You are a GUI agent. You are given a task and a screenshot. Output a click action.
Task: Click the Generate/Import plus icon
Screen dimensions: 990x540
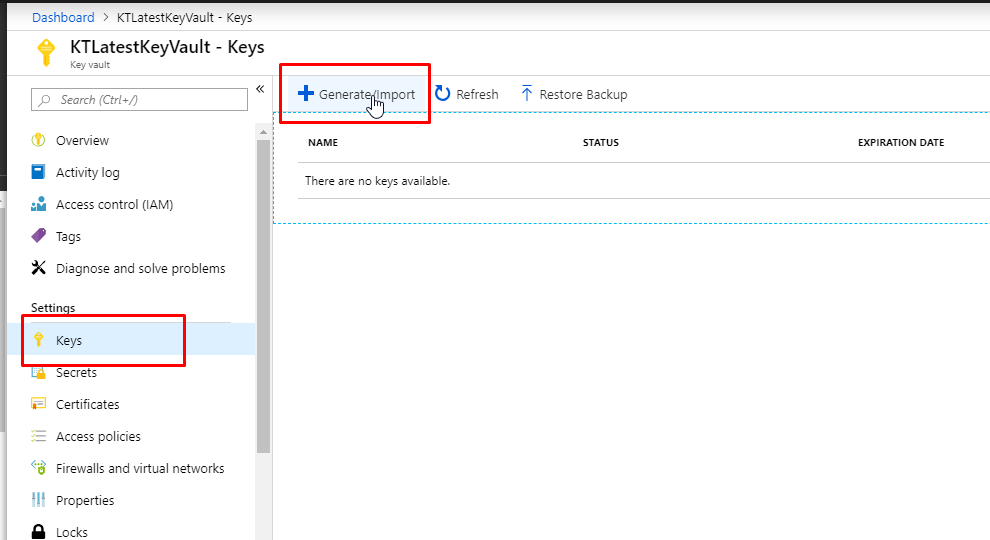306,93
